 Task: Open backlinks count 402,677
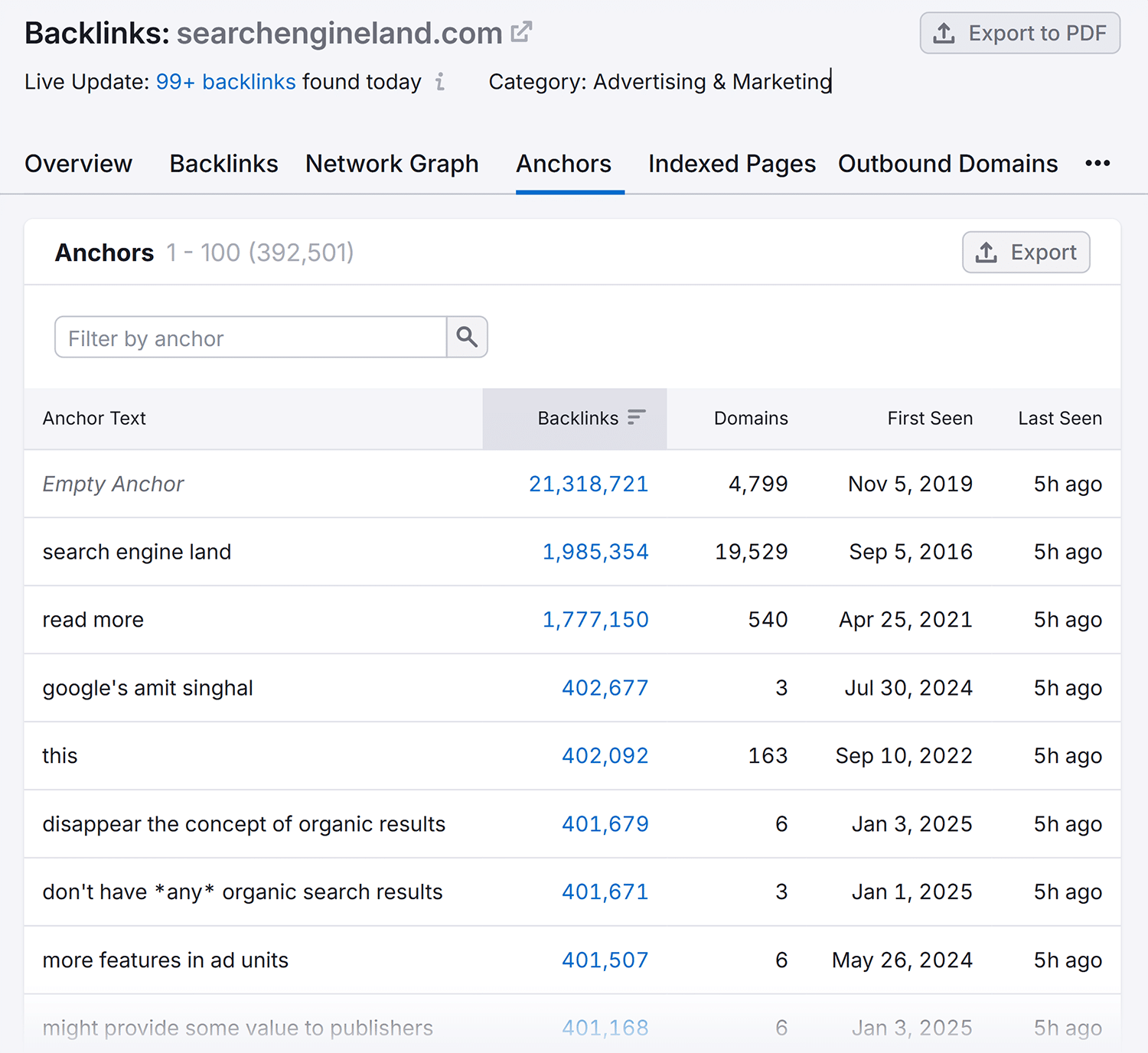[x=605, y=688]
